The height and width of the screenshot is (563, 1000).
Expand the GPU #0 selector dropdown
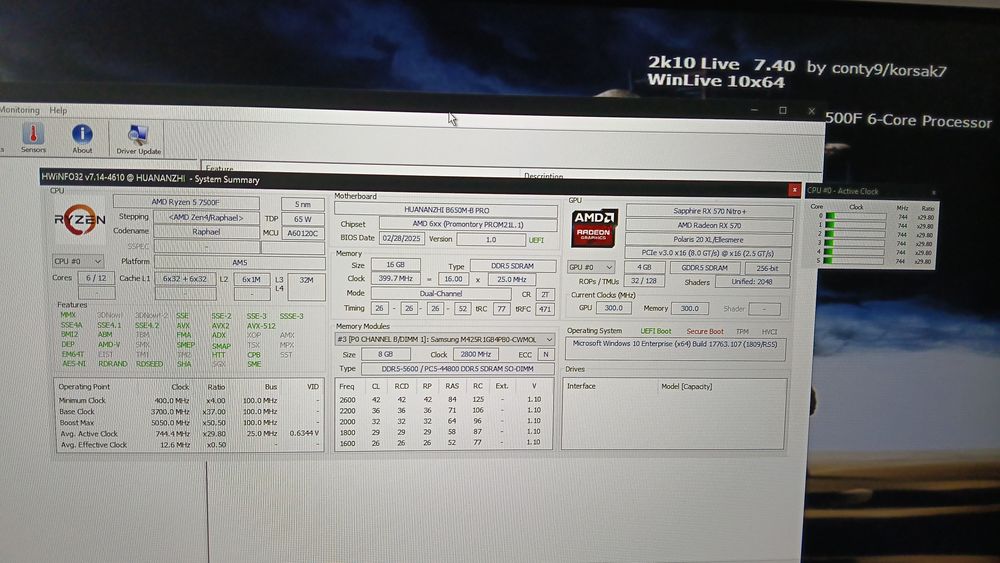click(591, 267)
